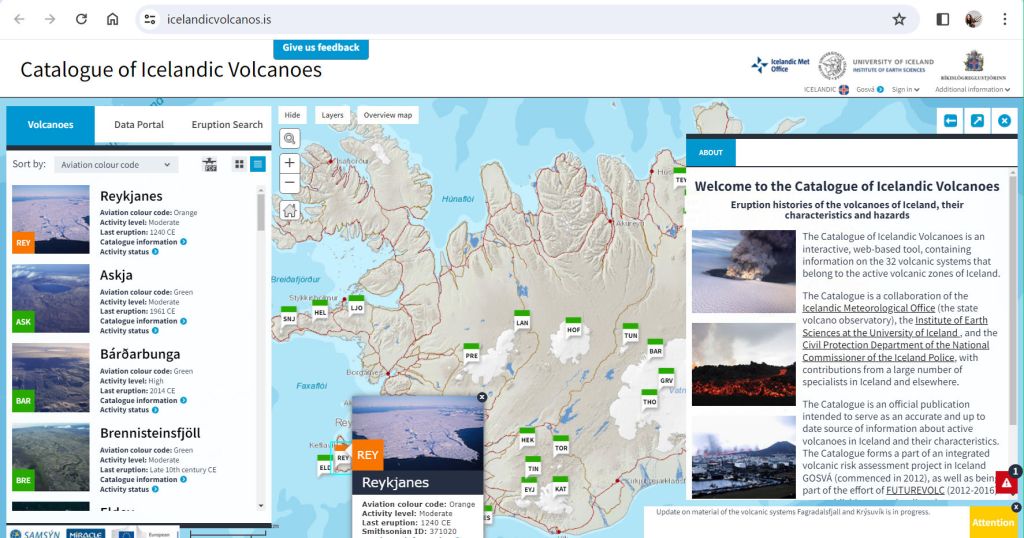Expand the Sign in menu

(x=906, y=89)
